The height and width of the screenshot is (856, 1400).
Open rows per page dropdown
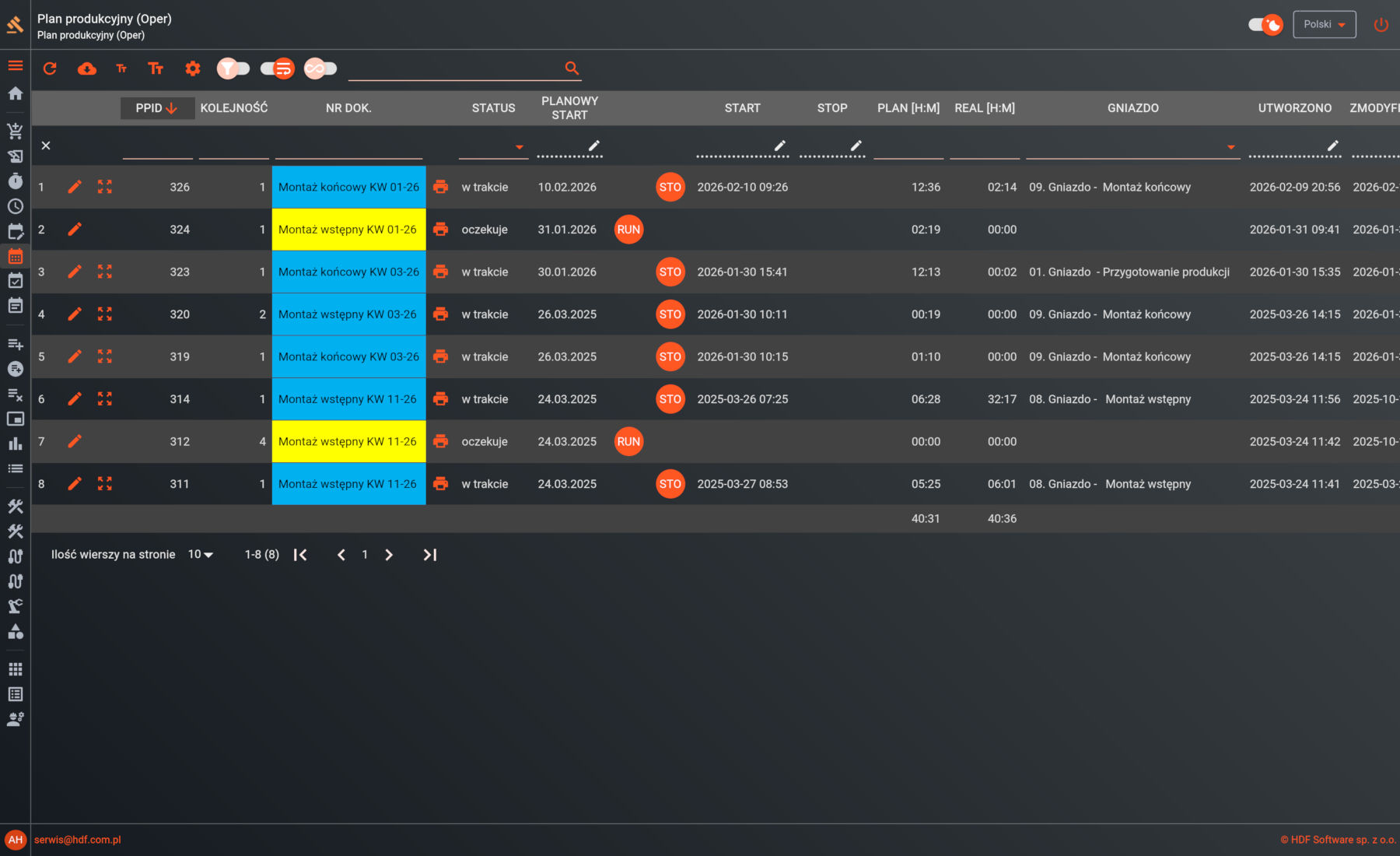pos(201,555)
